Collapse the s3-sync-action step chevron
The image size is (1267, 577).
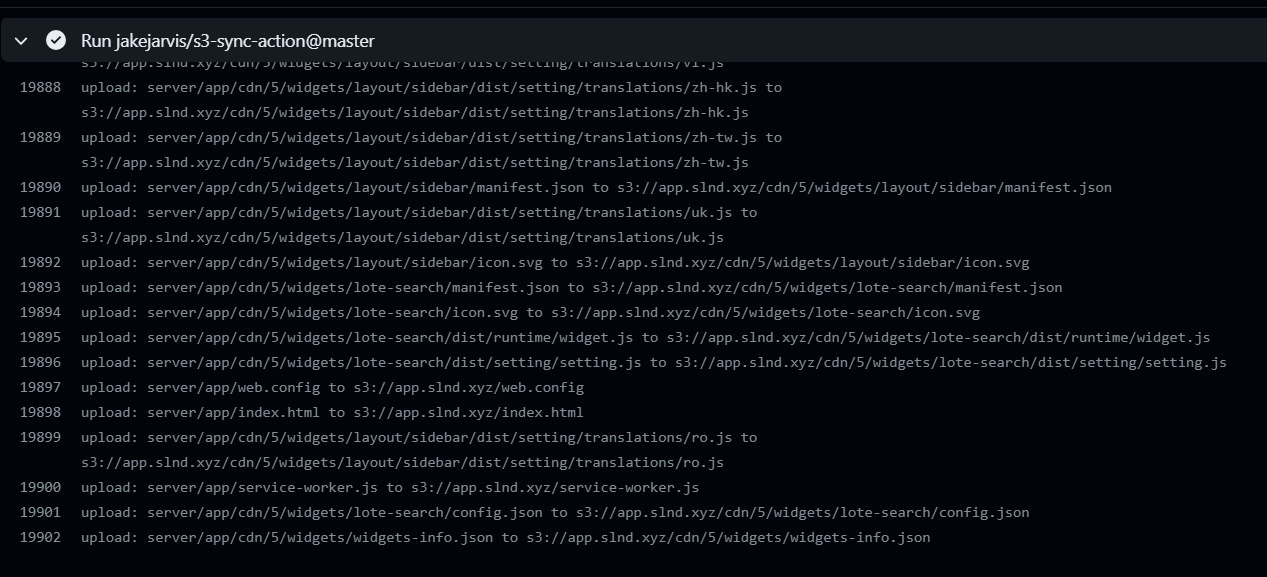(21, 41)
